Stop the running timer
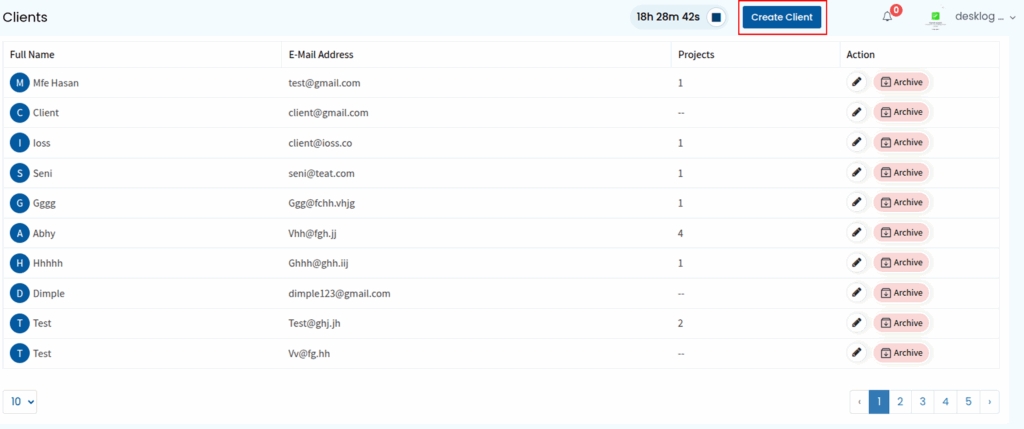The height and width of the screenshot is (429, 1024). [716, 17]
